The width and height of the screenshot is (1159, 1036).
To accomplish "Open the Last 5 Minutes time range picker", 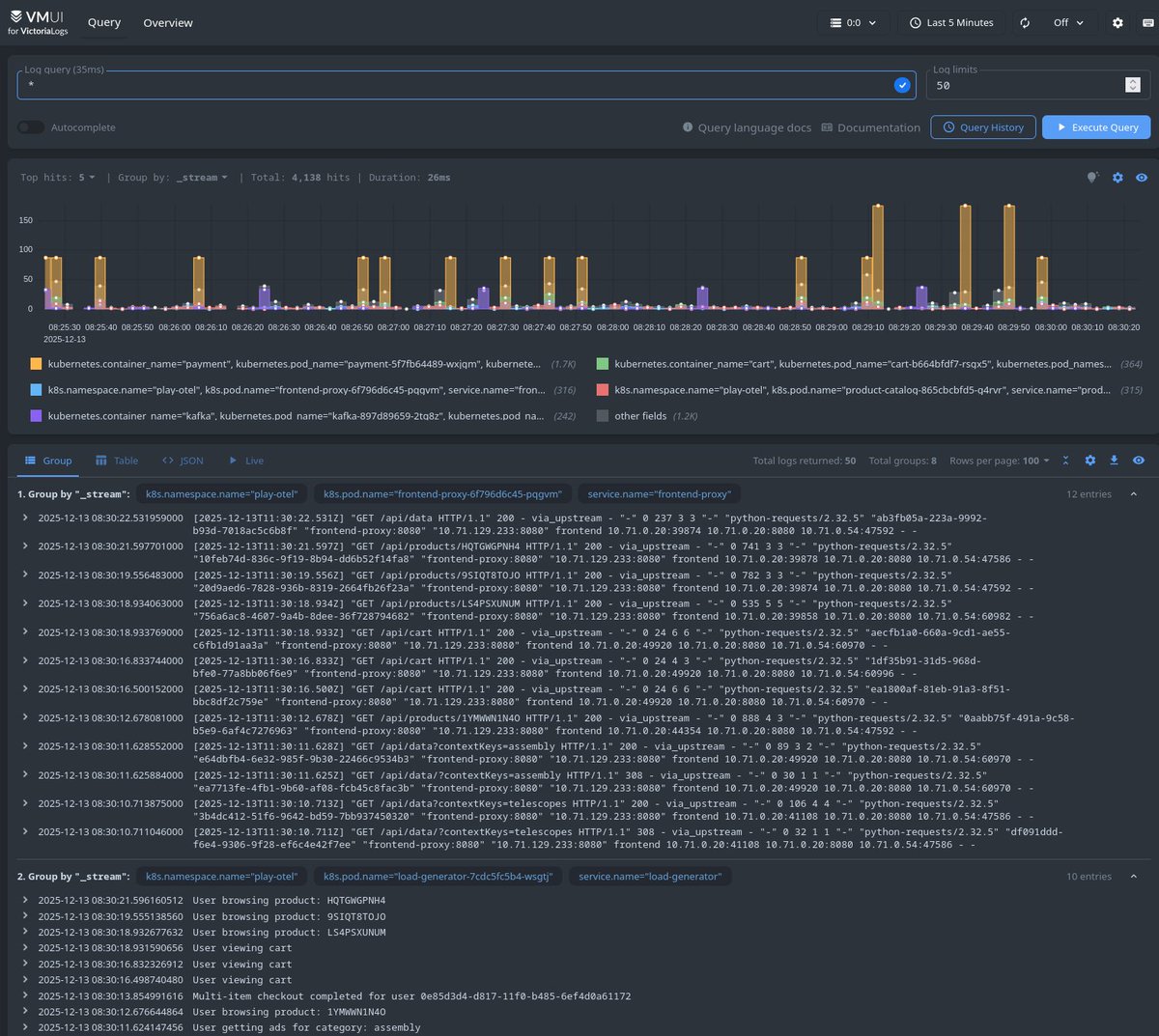I will click(951, 23).
